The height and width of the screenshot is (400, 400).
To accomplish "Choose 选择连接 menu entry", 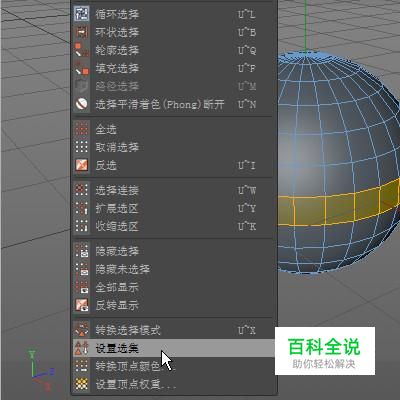I will [173, 190].
